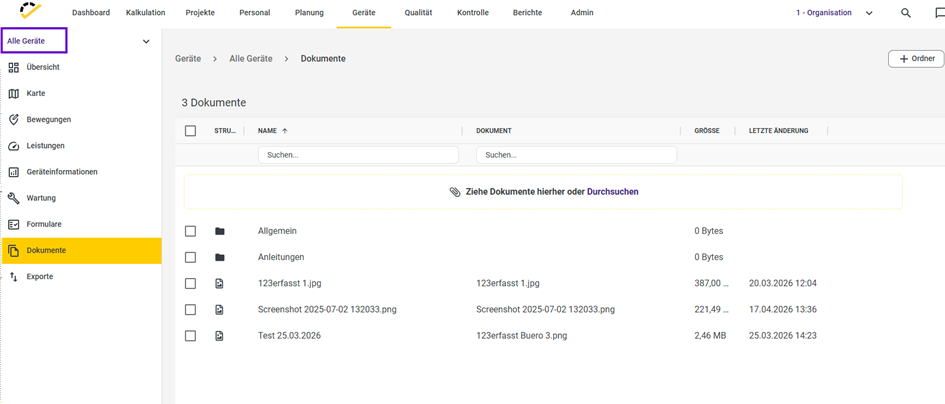Screen dimensions: 945x404
Task: Click file icon of Screenshot 2025-07-02 row
Action: coord(220,310)
